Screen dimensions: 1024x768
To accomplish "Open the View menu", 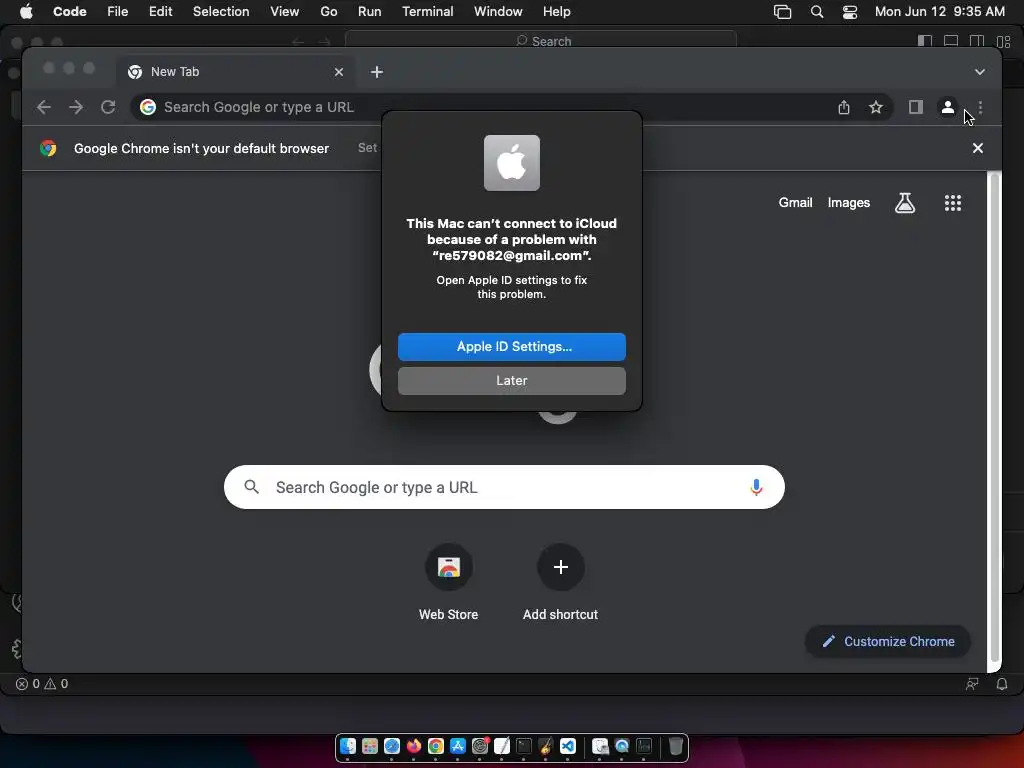I will [285, 12].
